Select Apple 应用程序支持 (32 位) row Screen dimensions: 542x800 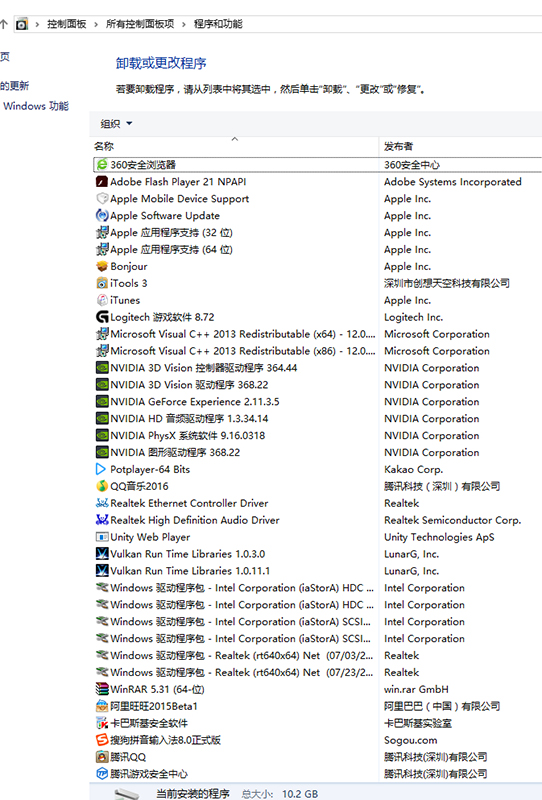pos(315,233)
